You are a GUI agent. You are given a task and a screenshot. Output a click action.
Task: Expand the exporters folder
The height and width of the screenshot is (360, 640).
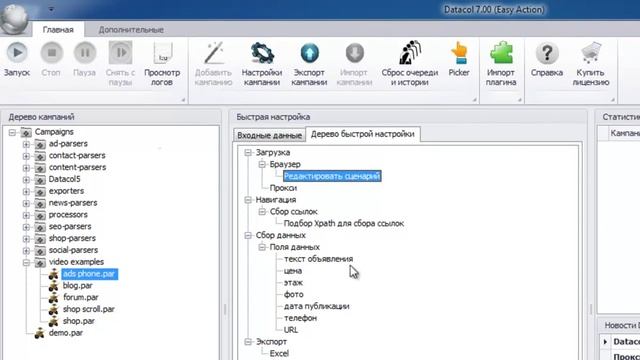pyautogui.click(x=27, y=191)
